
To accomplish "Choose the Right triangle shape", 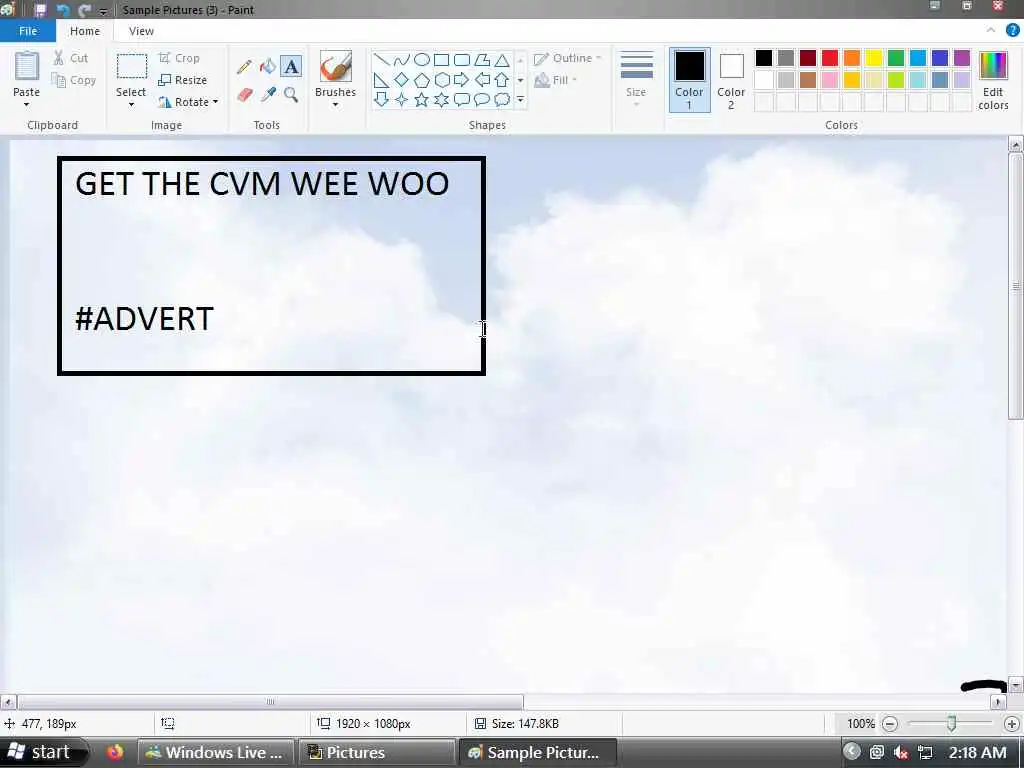I will (381, 80).
